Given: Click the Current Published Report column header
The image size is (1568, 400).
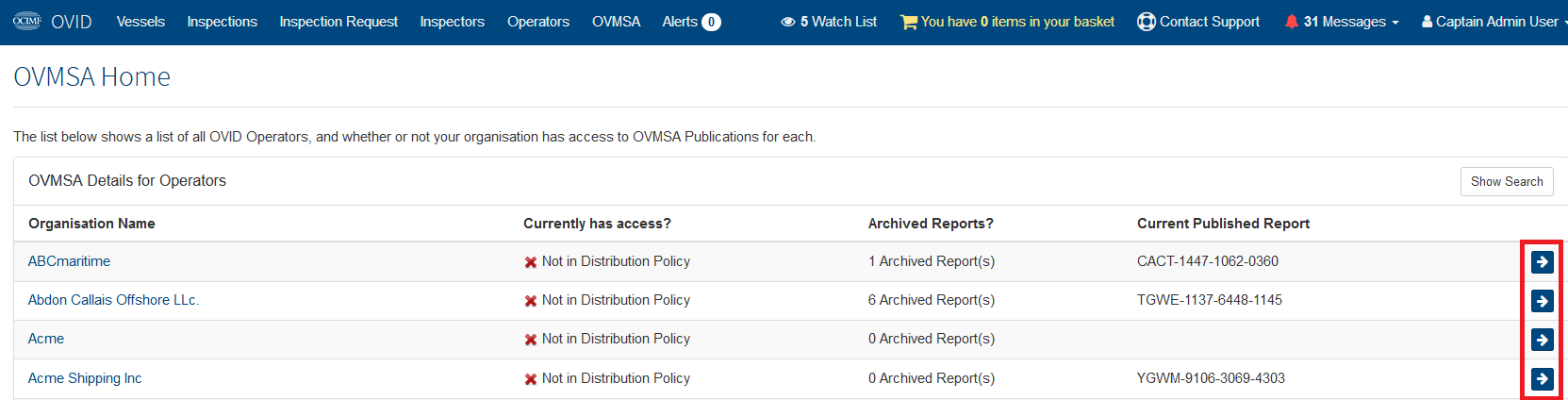Looking at the screenshot, I should click(1223, 224).
